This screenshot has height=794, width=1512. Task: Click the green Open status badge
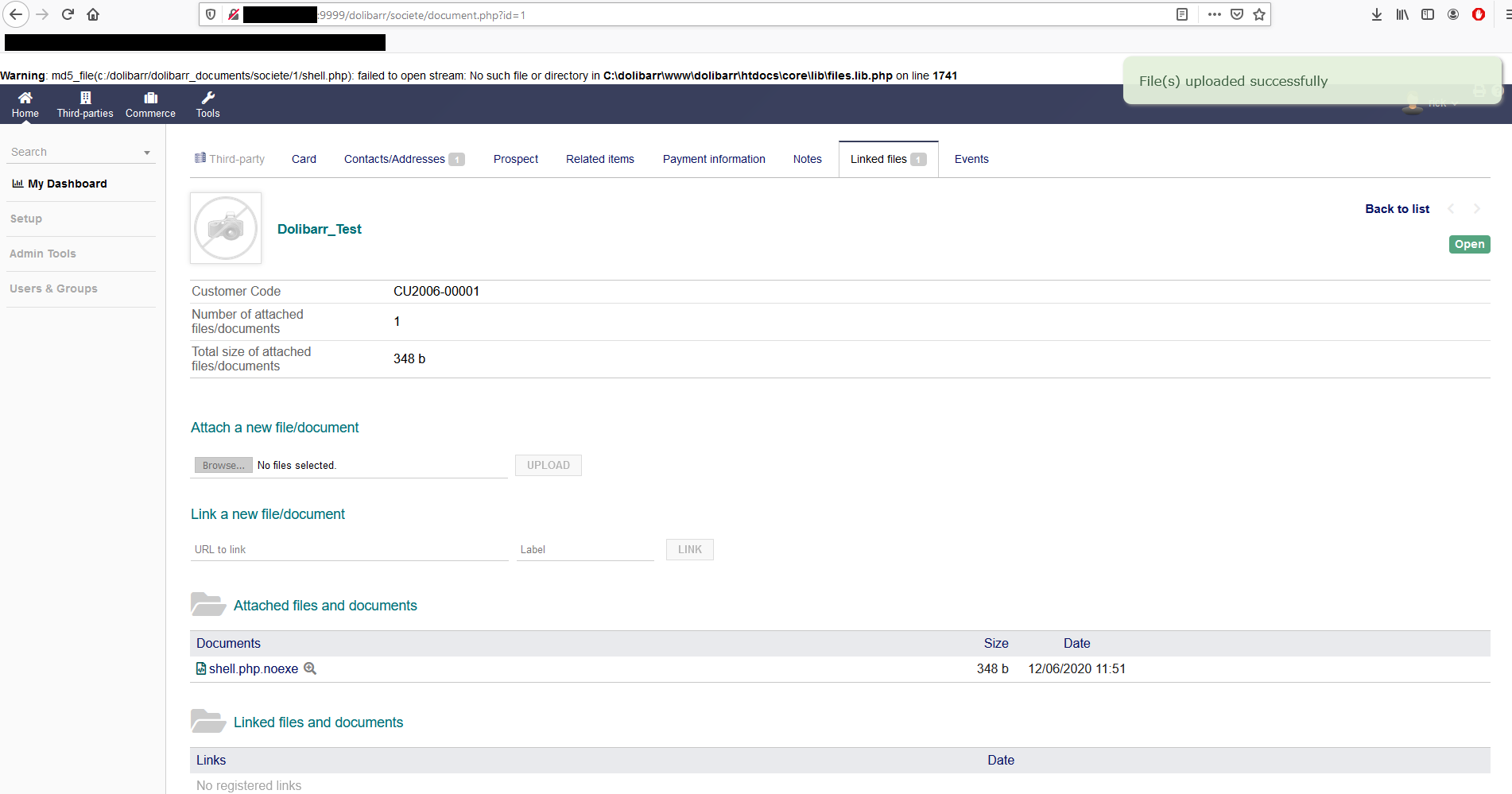1469,244
